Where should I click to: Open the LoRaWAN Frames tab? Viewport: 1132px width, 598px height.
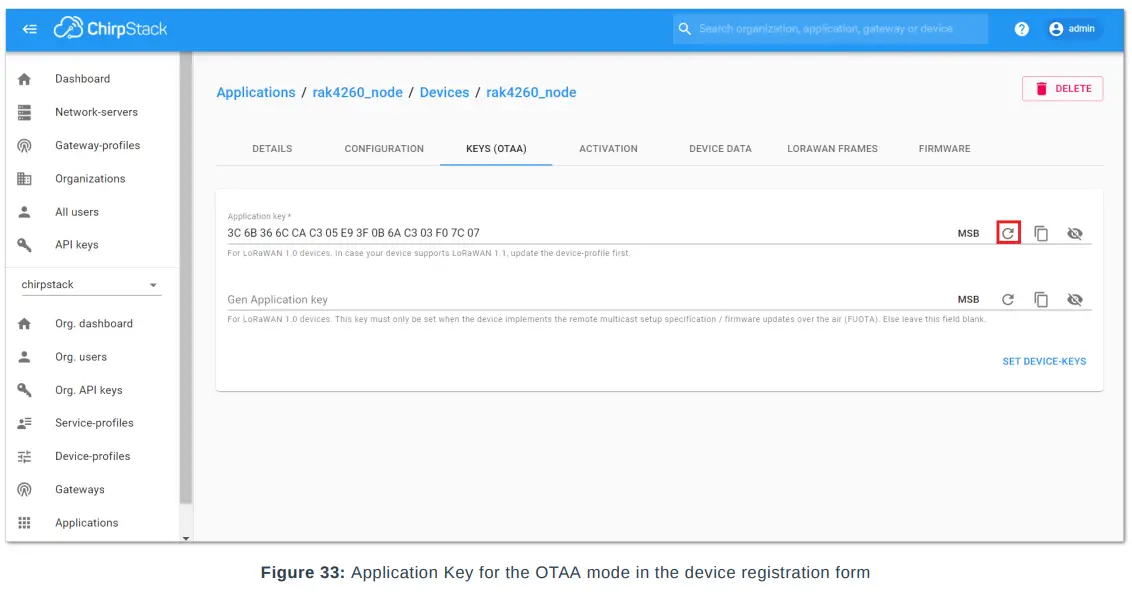[832, 149]
